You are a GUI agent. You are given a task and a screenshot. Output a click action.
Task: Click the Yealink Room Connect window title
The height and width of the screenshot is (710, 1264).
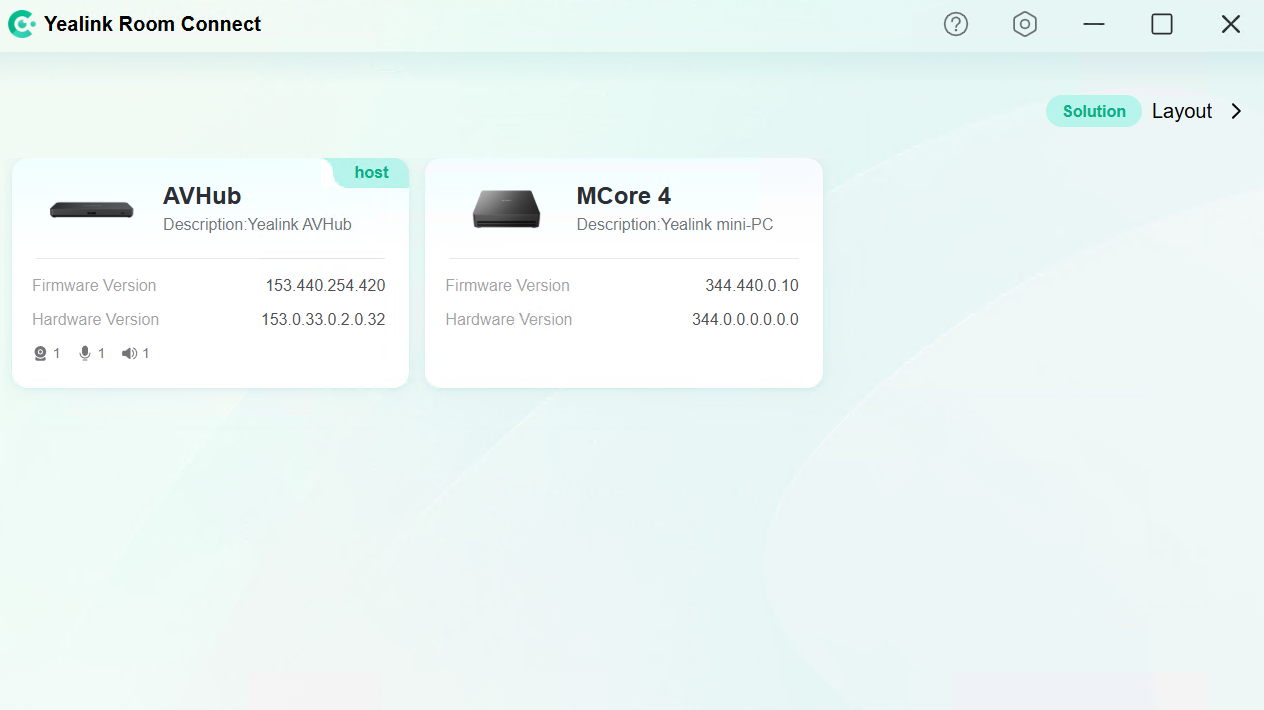153,24
